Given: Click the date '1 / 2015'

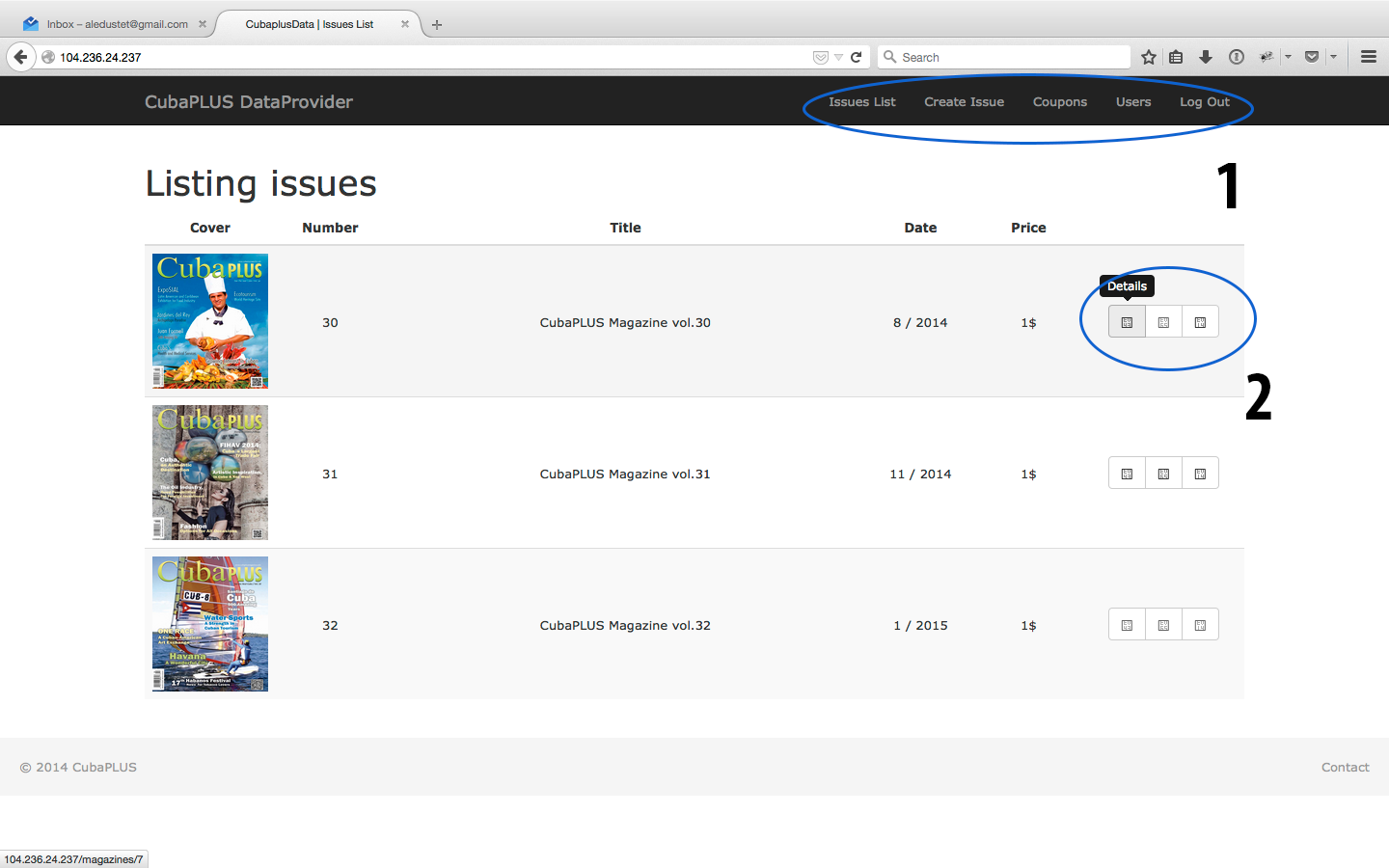Looking at the screenshot, I should [920, 625].
